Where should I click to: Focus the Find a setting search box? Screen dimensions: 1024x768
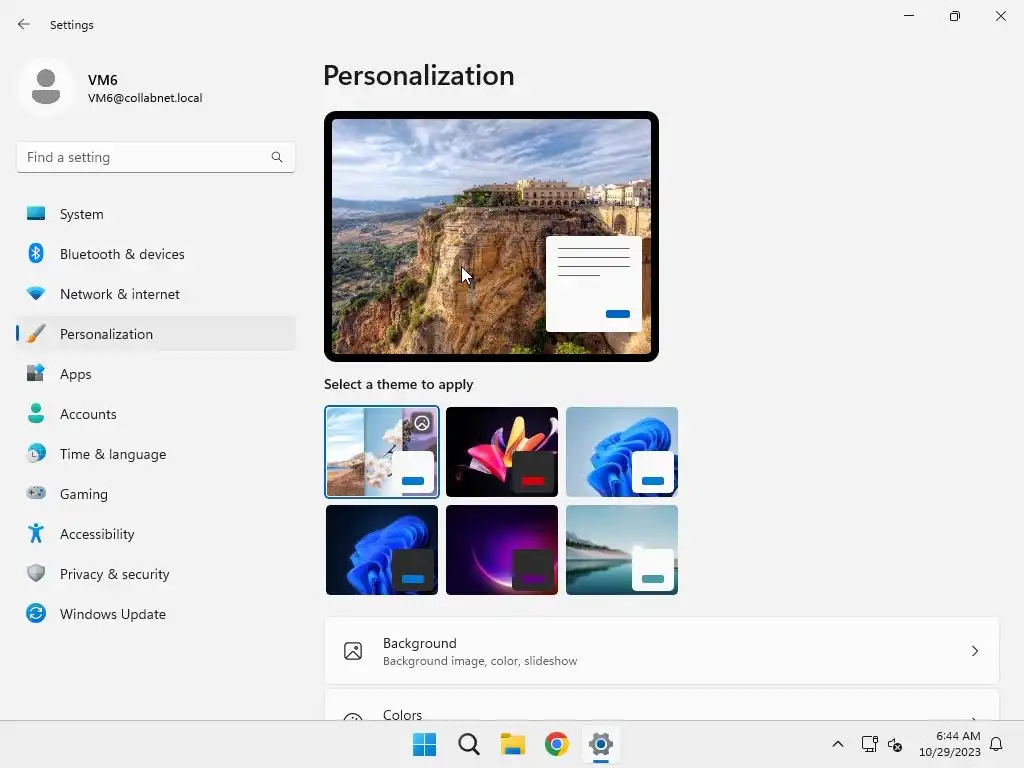tap(155, 157)
